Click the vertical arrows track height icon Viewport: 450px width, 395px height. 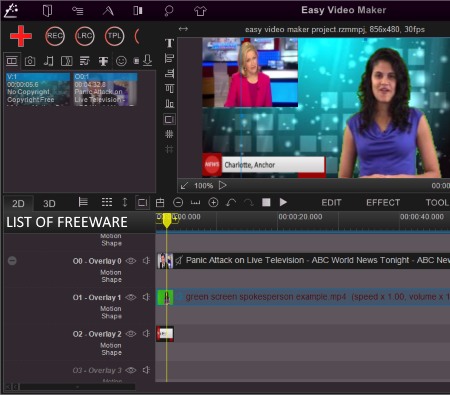tap(125, 202)
